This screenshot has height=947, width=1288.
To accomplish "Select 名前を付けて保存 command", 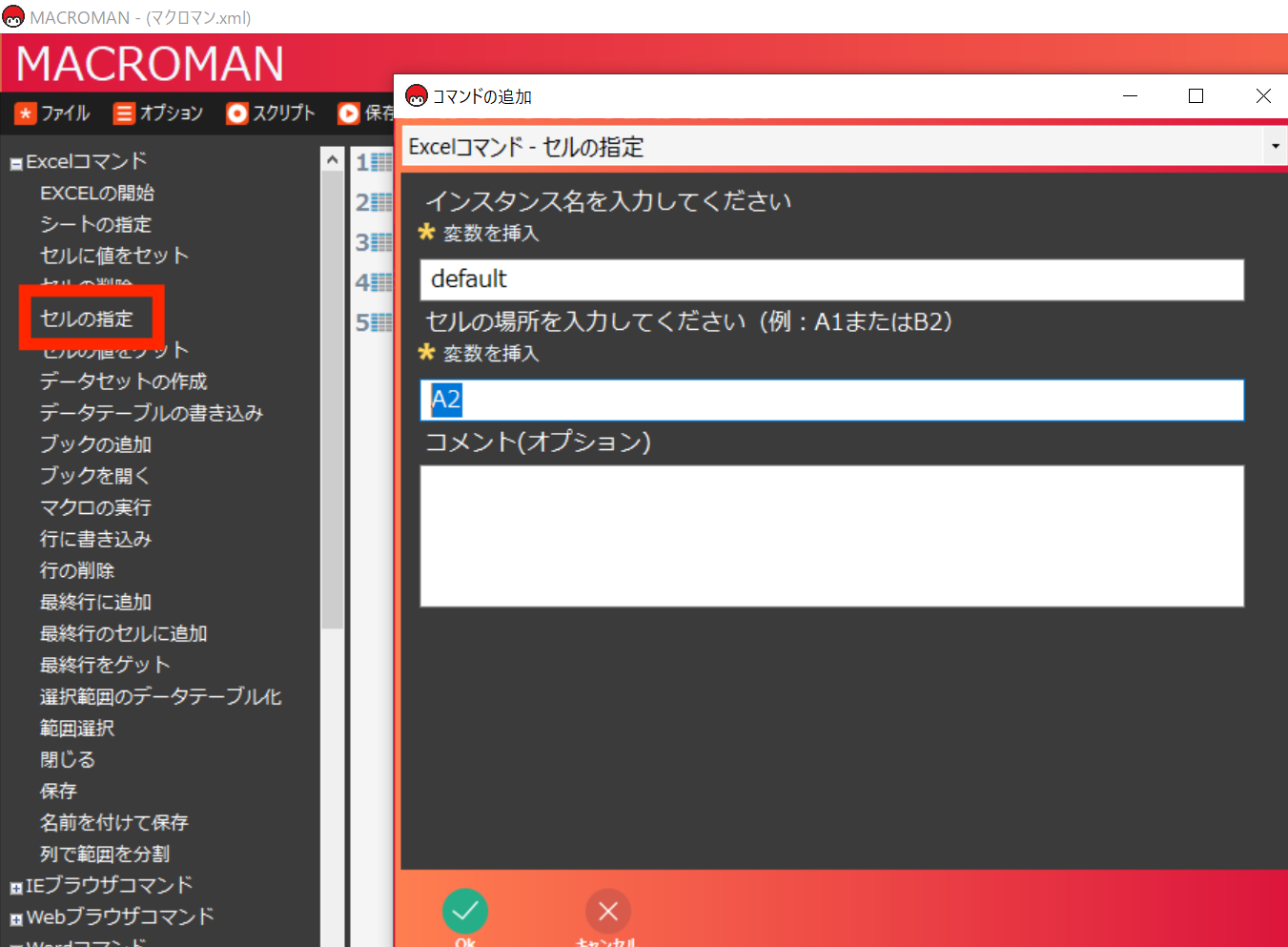I will tap(114, 822).
